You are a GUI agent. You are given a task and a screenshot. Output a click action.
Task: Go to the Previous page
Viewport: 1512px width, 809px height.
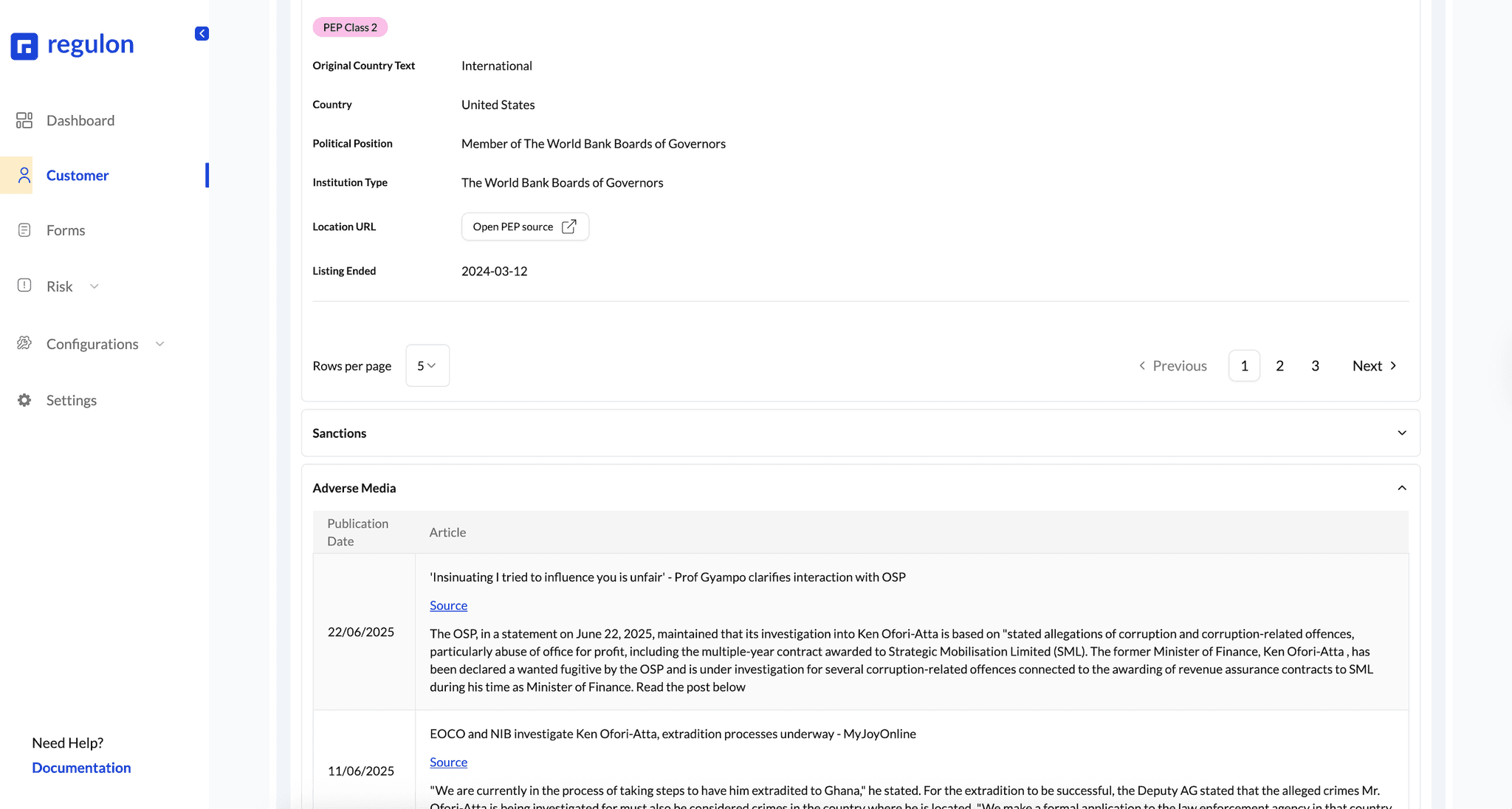pyautogui.click(x=1172, y=365)
